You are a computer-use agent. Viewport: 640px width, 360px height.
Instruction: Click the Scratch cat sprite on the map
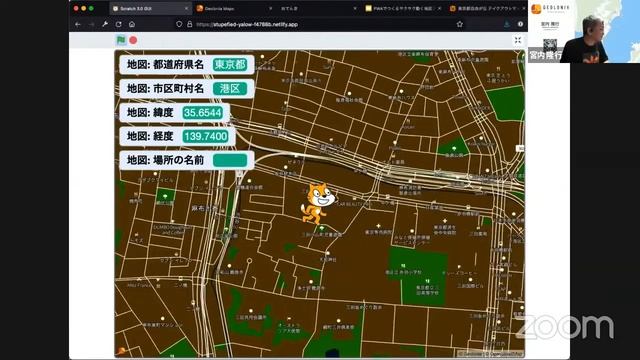(318, 203)
